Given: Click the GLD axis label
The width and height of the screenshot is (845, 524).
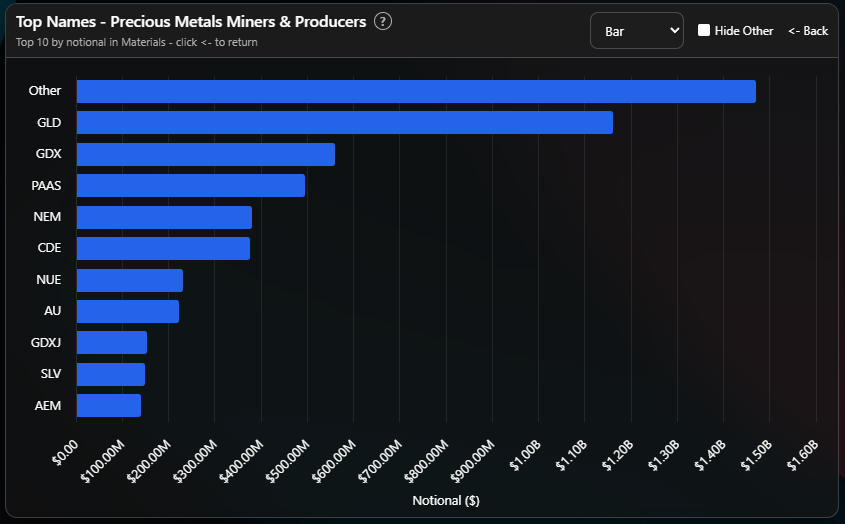Looking at the screenshot, I should pos(49,123).
